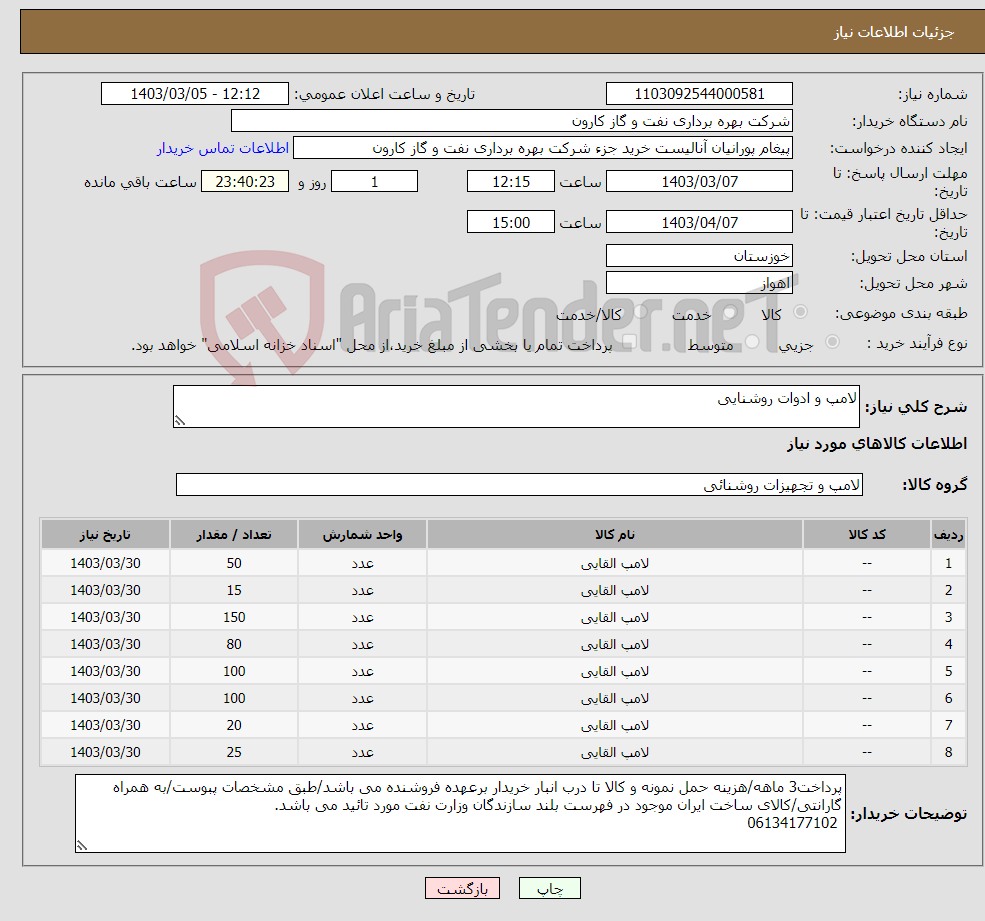Image resolution: width=985 pixels, height=921 pixels.
Task: Click quantity 20 in row 7
Action: click(x=234, y=725)
